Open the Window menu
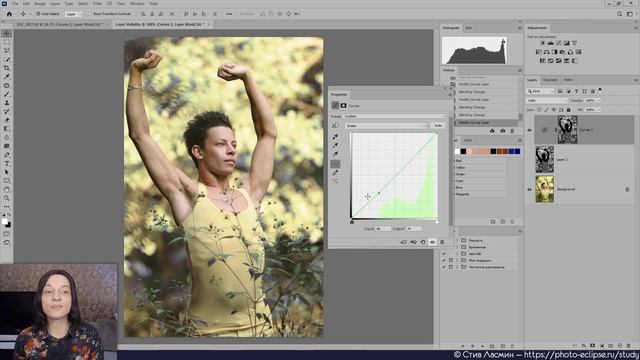Screen dimensions: 640x360 (137, 3)
